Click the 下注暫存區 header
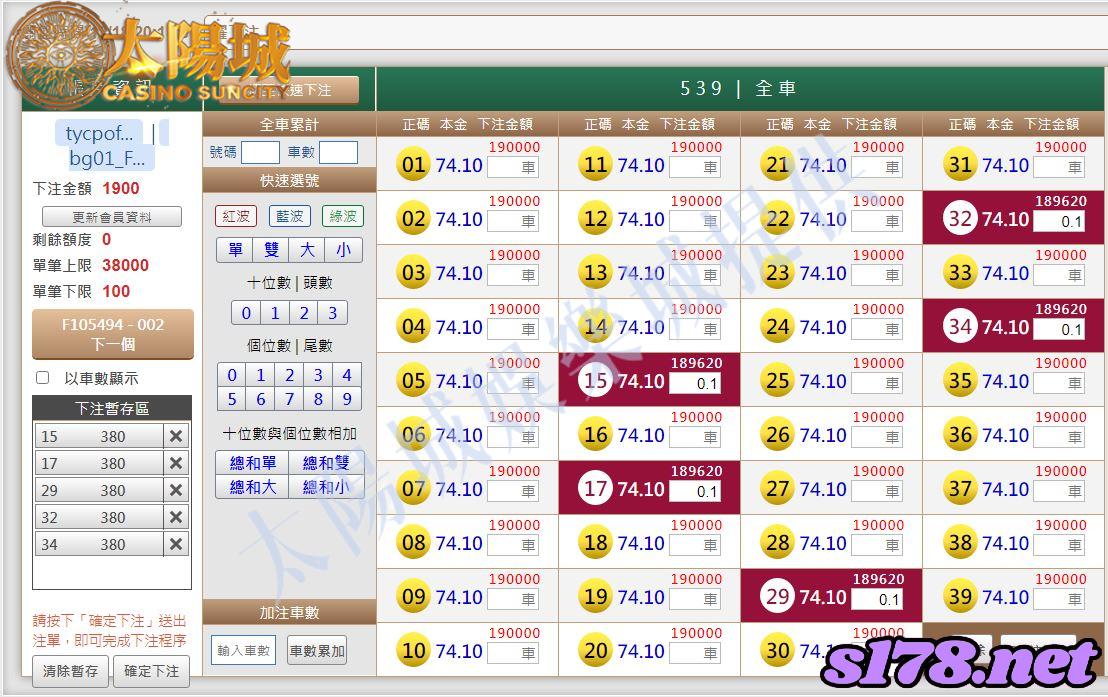 click(112, 408)
